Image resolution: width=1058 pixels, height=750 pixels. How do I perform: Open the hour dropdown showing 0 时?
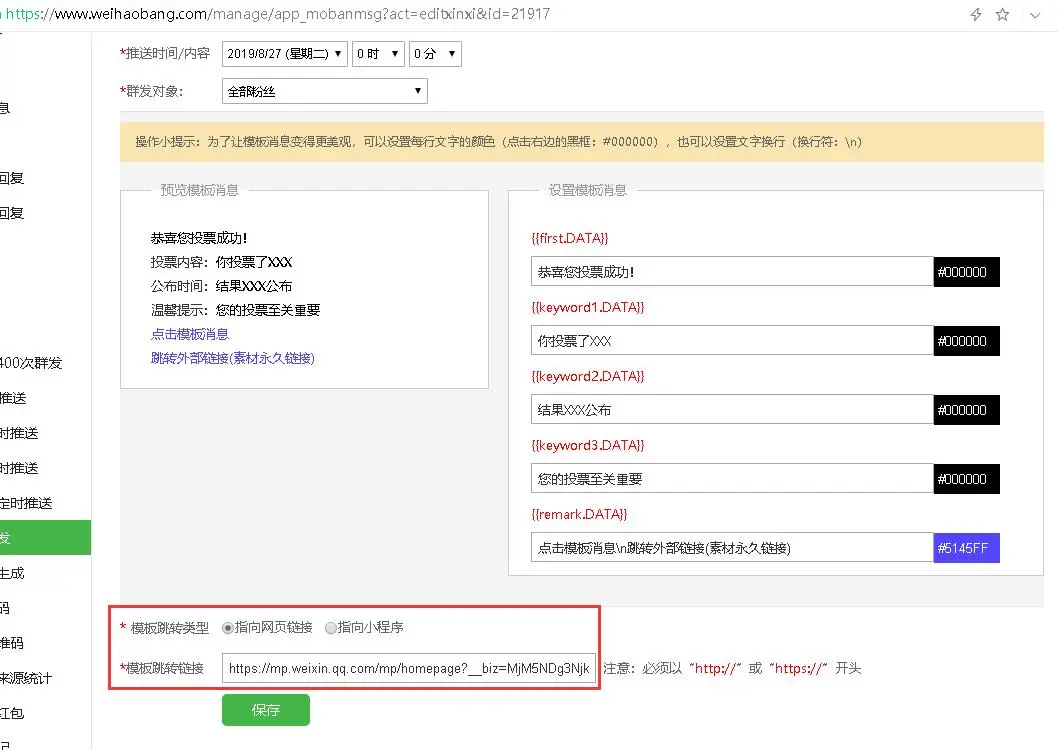coord(378,53)
